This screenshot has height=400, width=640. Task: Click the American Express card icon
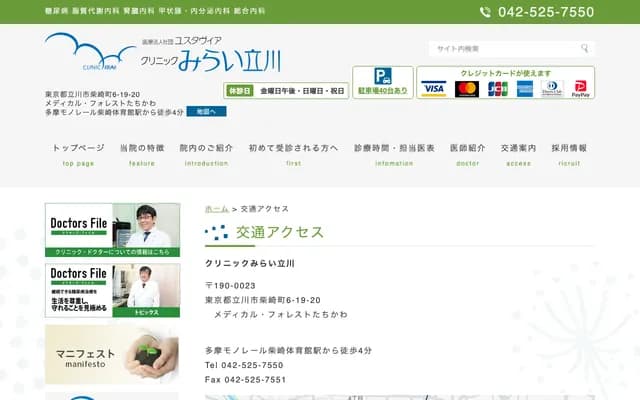[524, 89]
